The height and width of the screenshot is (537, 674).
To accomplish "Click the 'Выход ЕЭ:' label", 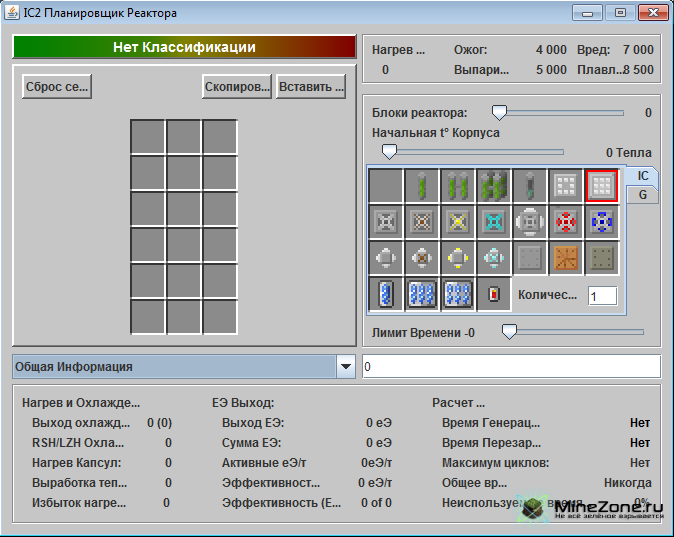I will point(253,423).
